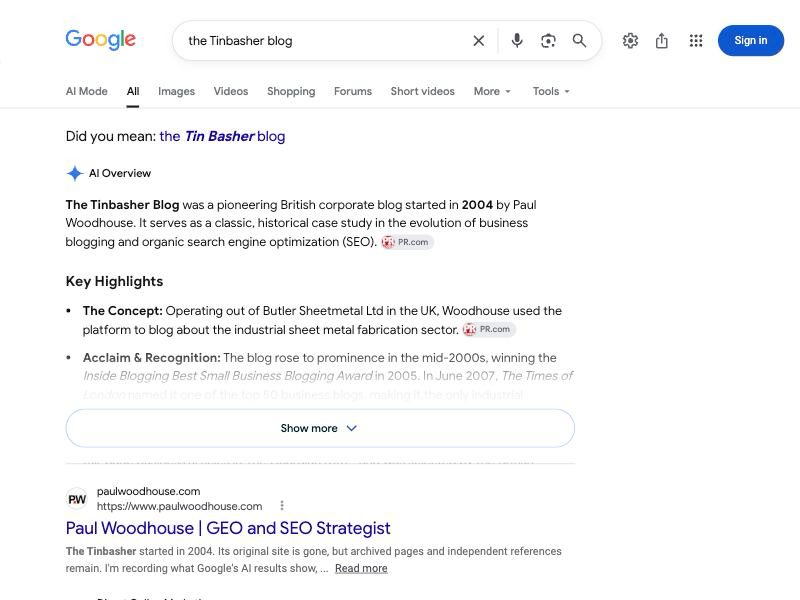
Task: Switch to AI Mode tab
Action: coord(87,91)
